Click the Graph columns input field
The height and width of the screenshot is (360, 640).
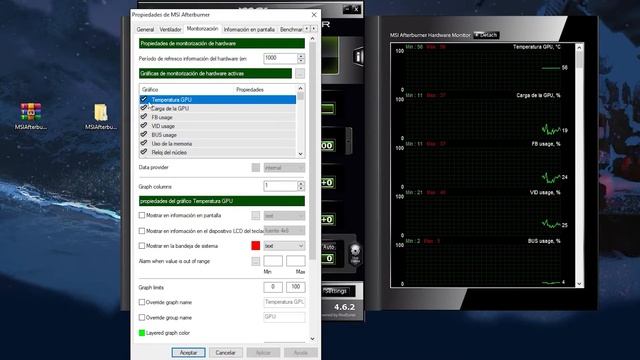(280, 186)
